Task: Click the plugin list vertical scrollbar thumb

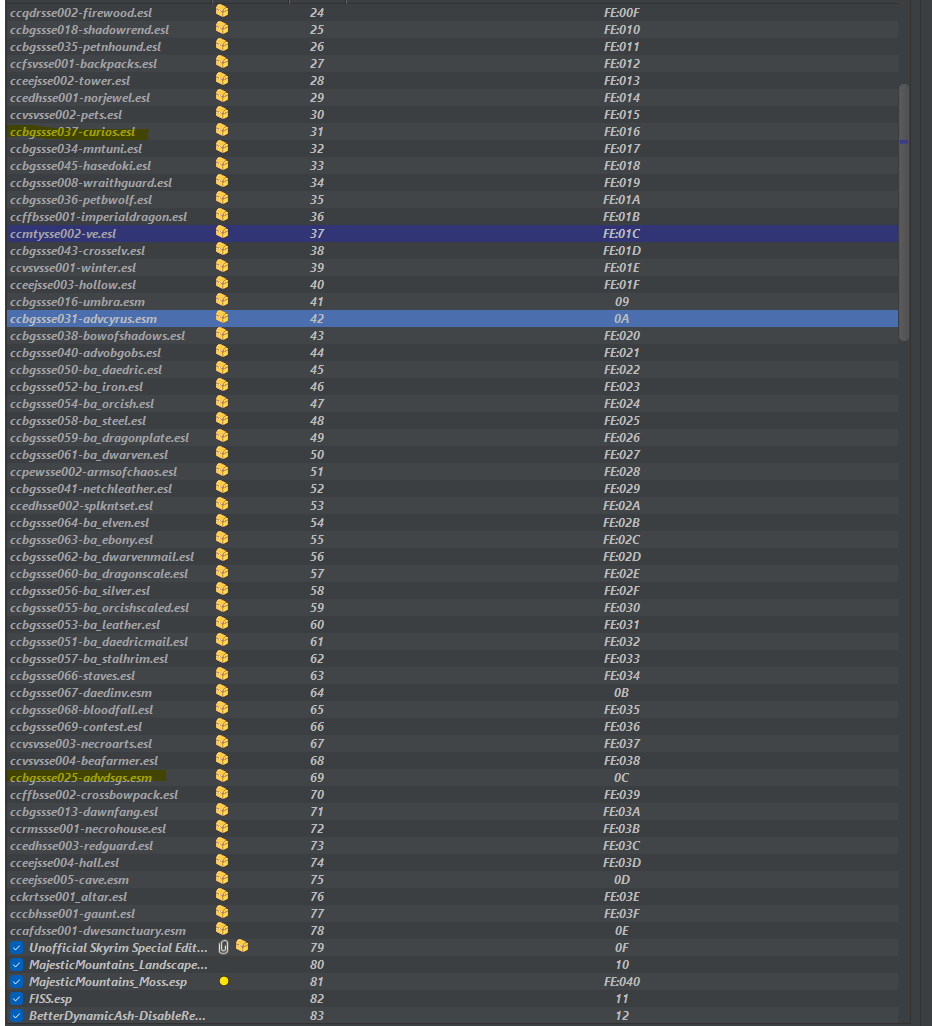Action: coord(904,210)
